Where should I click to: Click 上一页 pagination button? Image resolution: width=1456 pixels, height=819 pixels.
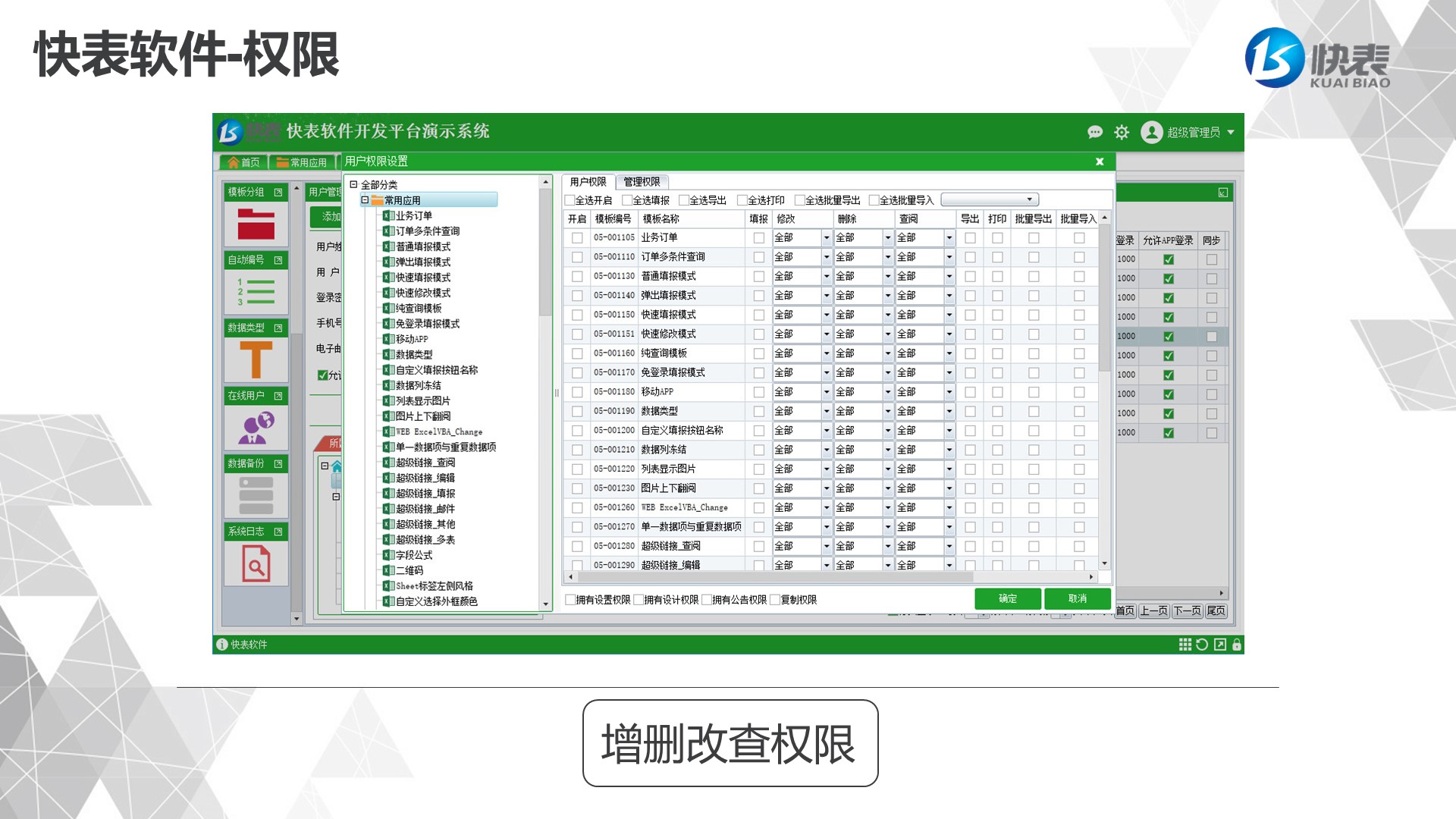pyautogui.click(x=1154, y=611)
